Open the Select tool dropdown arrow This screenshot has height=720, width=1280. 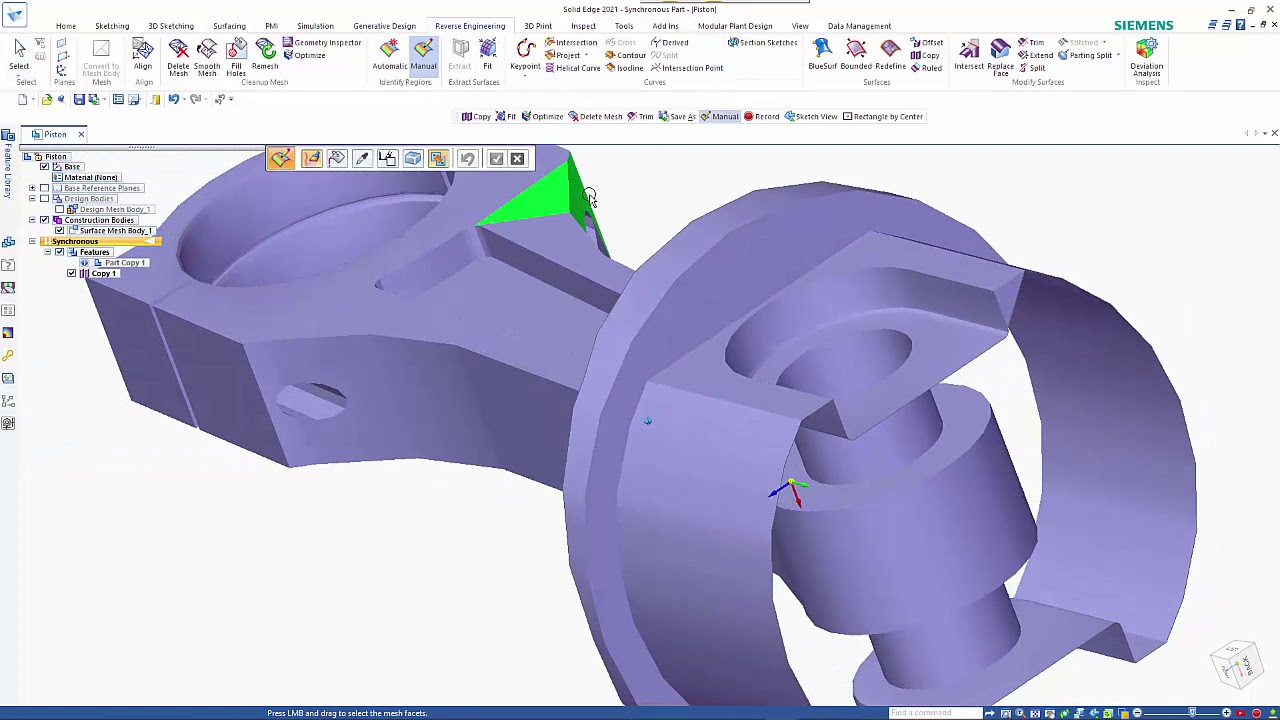coord(19,74)
